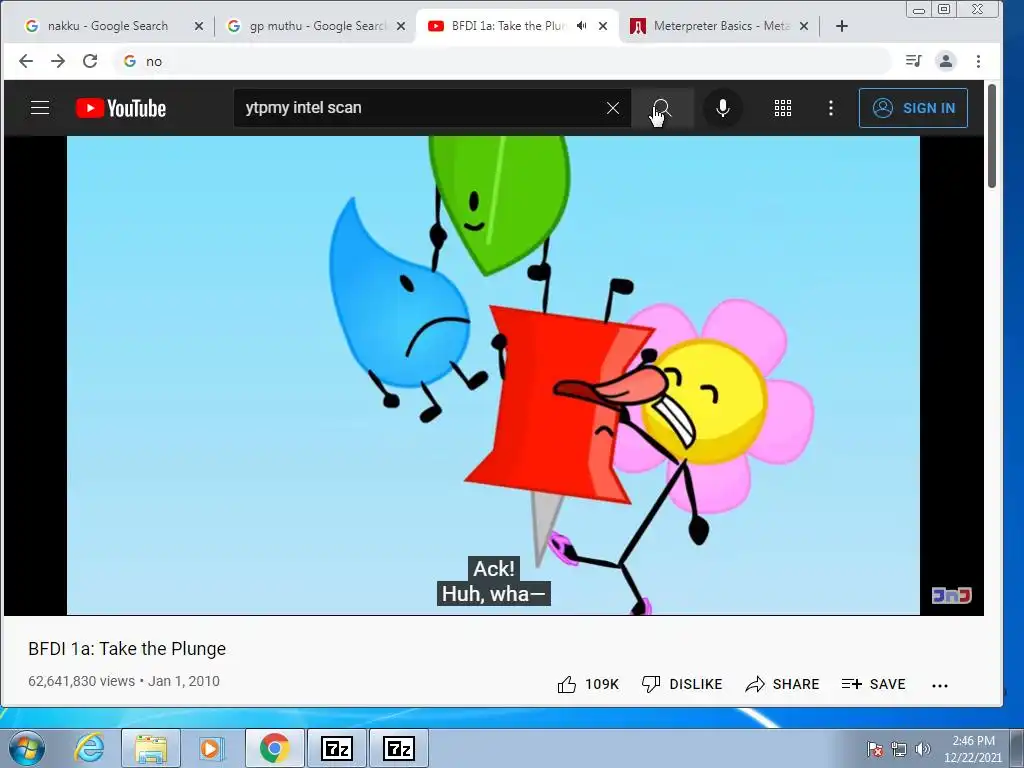Reload the current page
The image size is (1024, 768).
click(90, 61)
